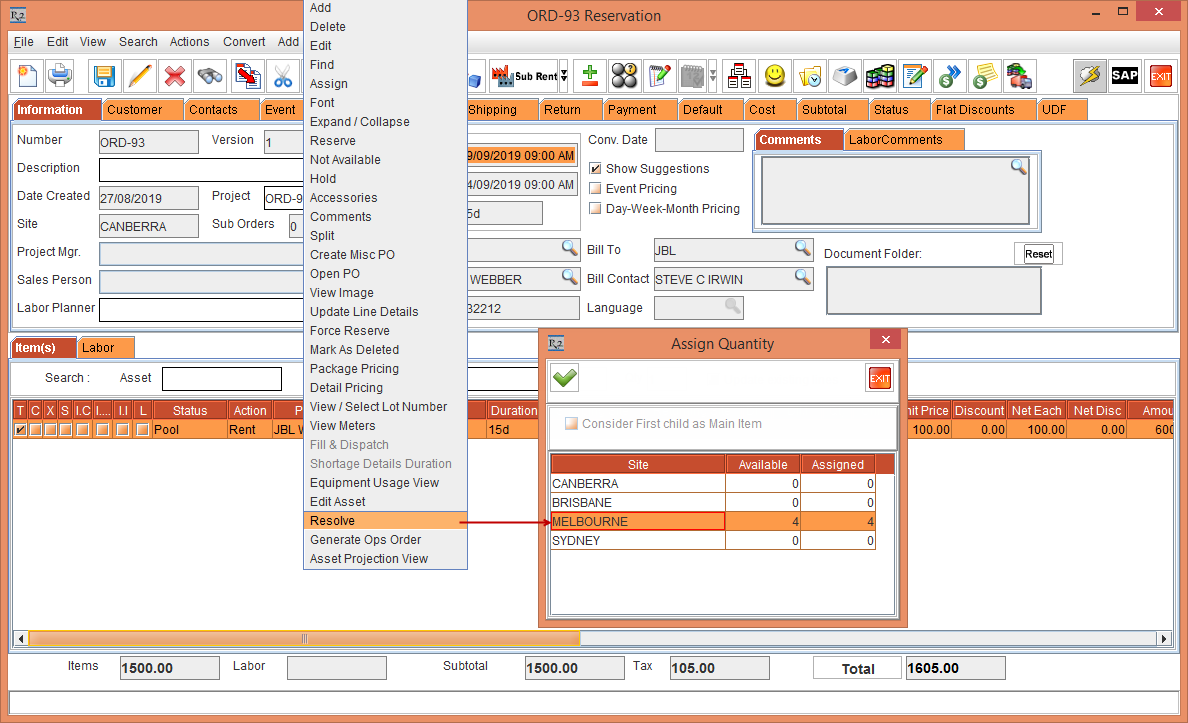Open Find with the binoculars icon
This screenshot has height=723, width=1188.
[210, 76]
